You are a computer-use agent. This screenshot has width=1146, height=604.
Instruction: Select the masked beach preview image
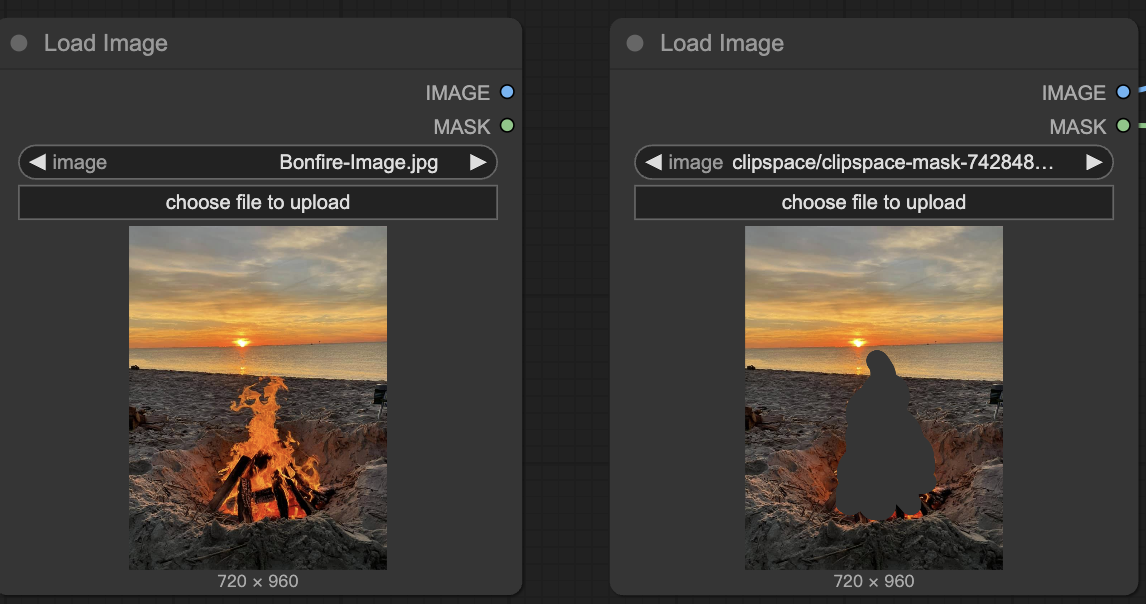tap(873, 397)
